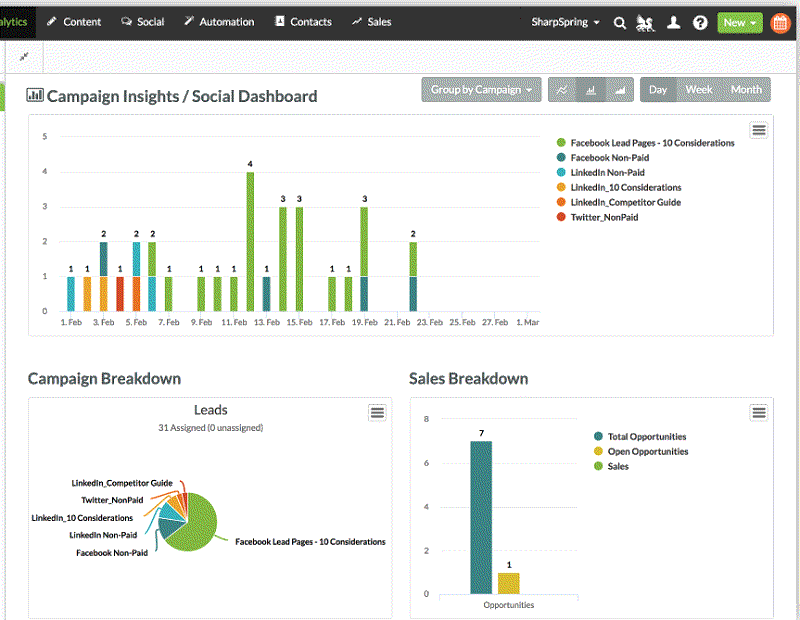Open the search icon in top navigation

620,22
